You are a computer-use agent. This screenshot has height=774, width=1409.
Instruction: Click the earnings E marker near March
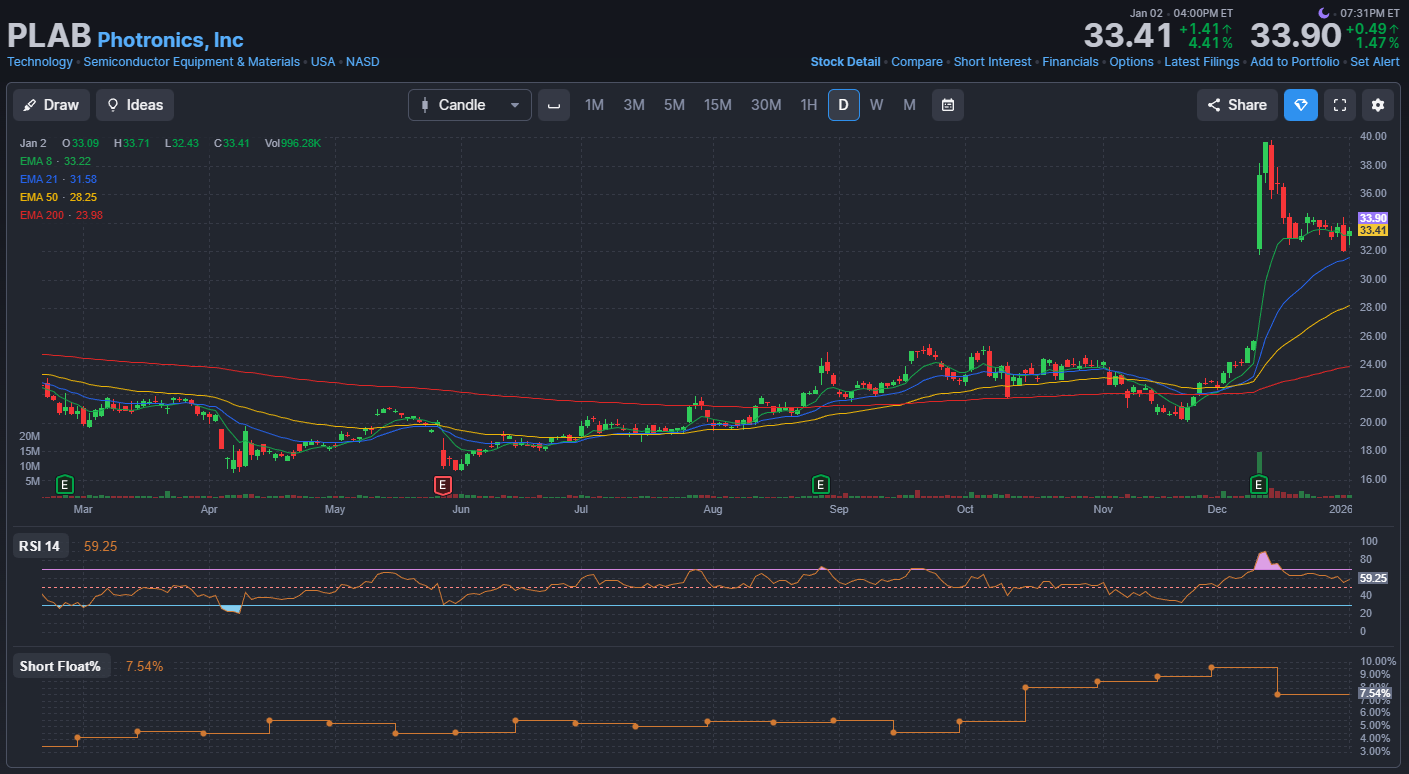click(x=65, y=485)
